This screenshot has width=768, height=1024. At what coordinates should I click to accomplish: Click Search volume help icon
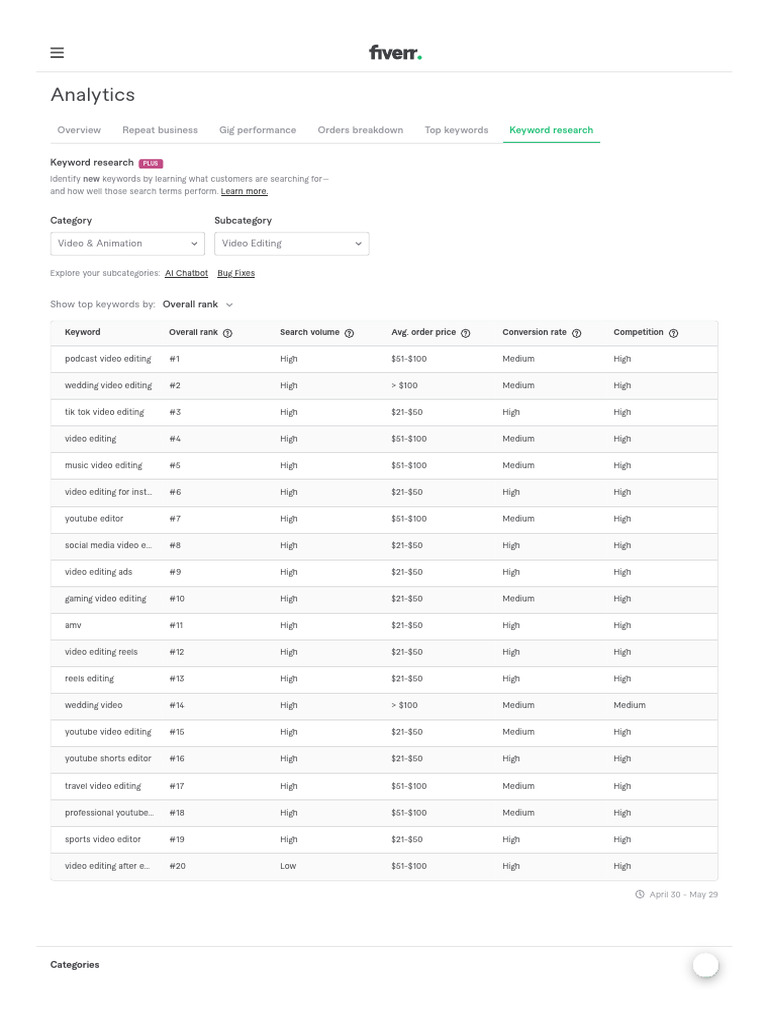point(349,333)
